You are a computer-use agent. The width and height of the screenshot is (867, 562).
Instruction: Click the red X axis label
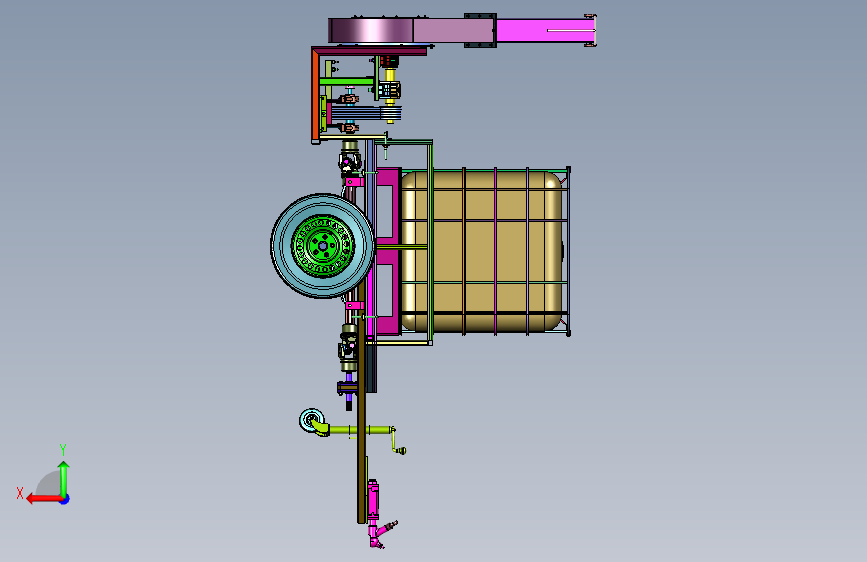click(x=20, y=493)
